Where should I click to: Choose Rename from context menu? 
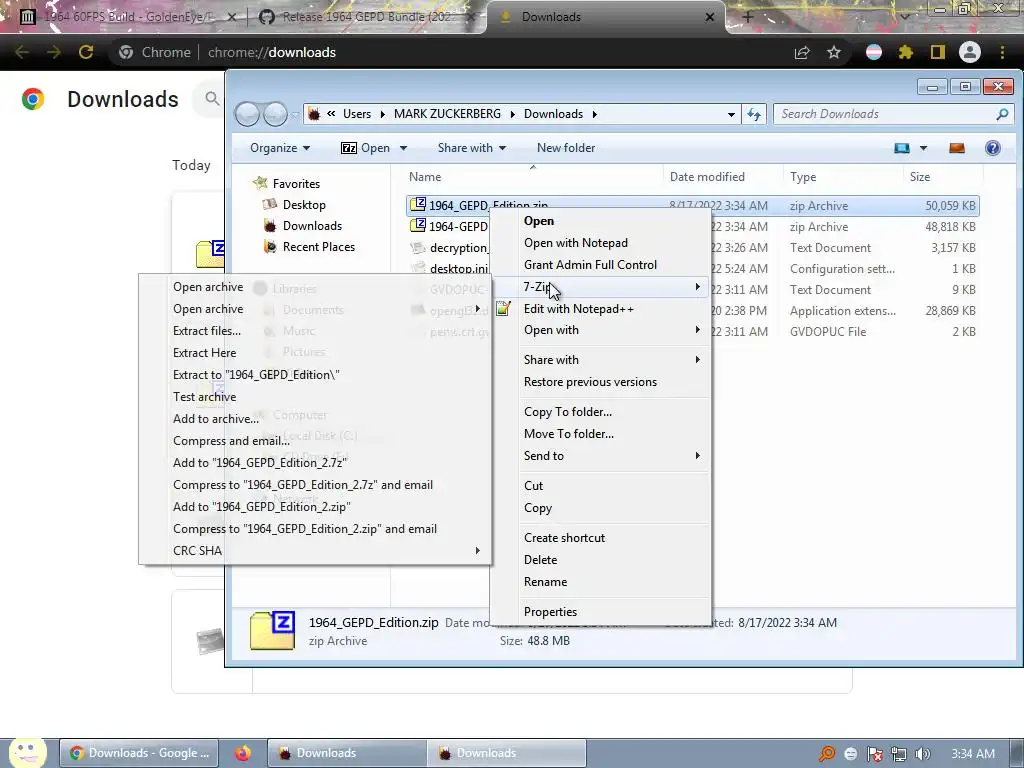pyautogui.click(x=545, y=582)
